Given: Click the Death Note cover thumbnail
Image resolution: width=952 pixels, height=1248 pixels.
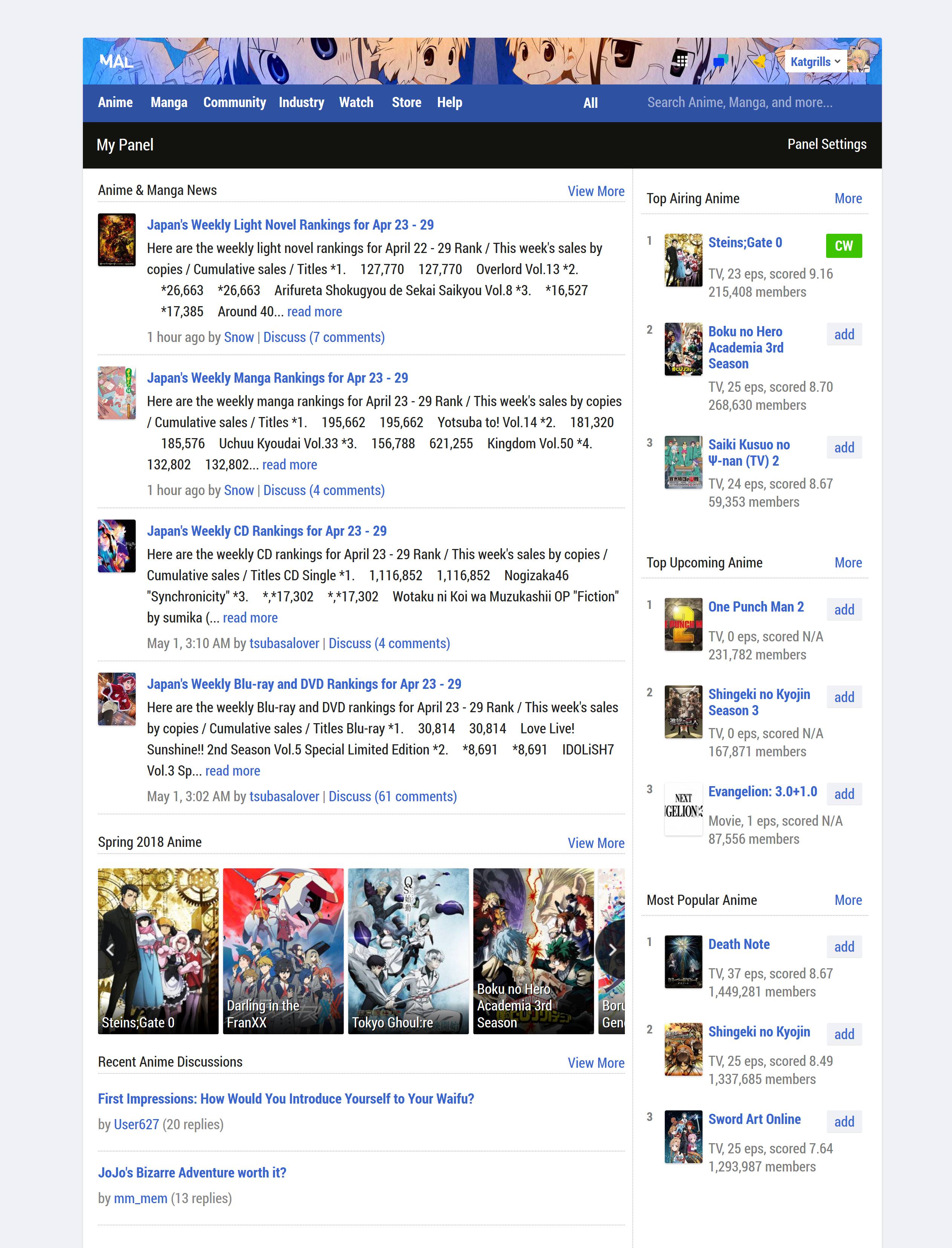Looking at the screenshot, I should click(683, 961).
